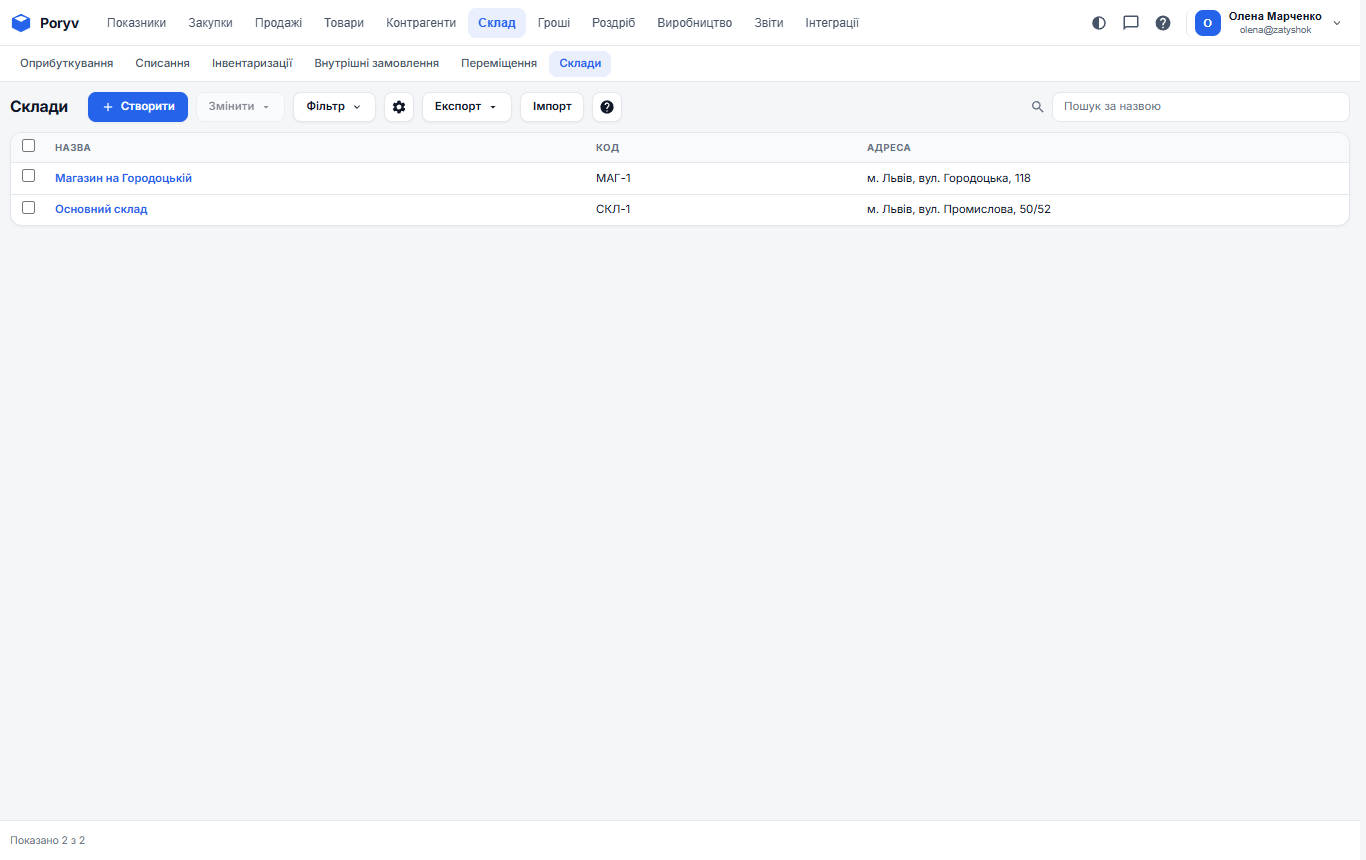Viewport: 1366px width, 860px height.
Task: Check the box for Магазин на Городоцькій
Action: [29, 176]
